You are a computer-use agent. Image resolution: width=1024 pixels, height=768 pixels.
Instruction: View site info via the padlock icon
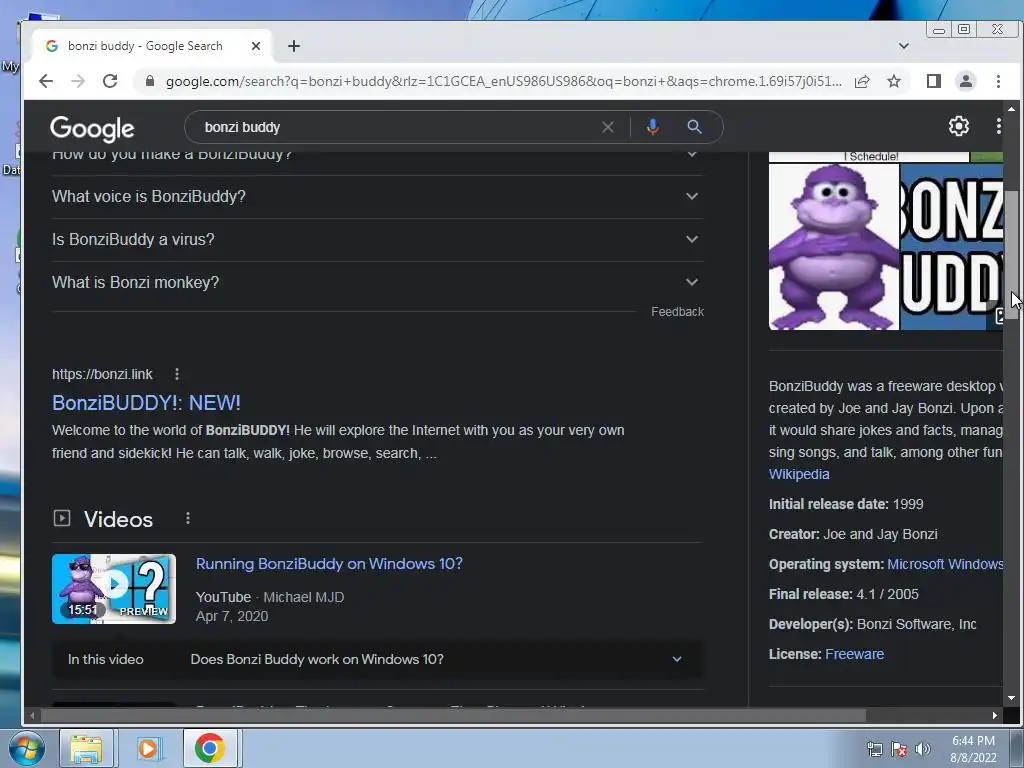point(150,81)
